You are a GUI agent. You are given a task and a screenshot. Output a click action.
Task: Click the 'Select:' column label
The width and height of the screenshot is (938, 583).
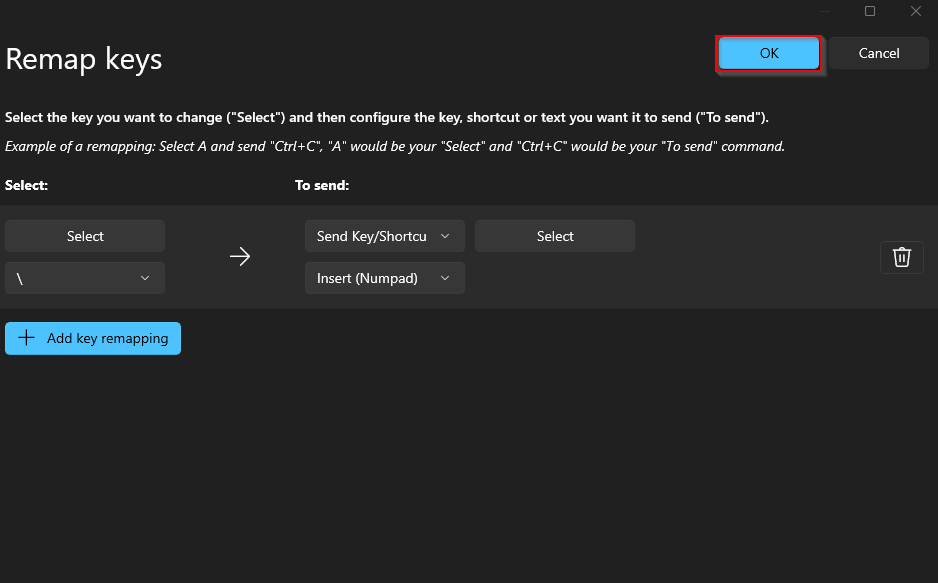26,185
